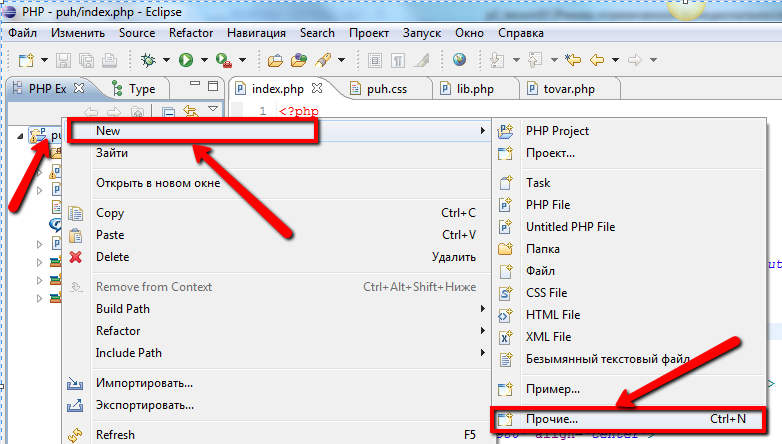This screenshot has height=444, width=782.
Task: Select the index.php editor tab
Action: (277, 89)
